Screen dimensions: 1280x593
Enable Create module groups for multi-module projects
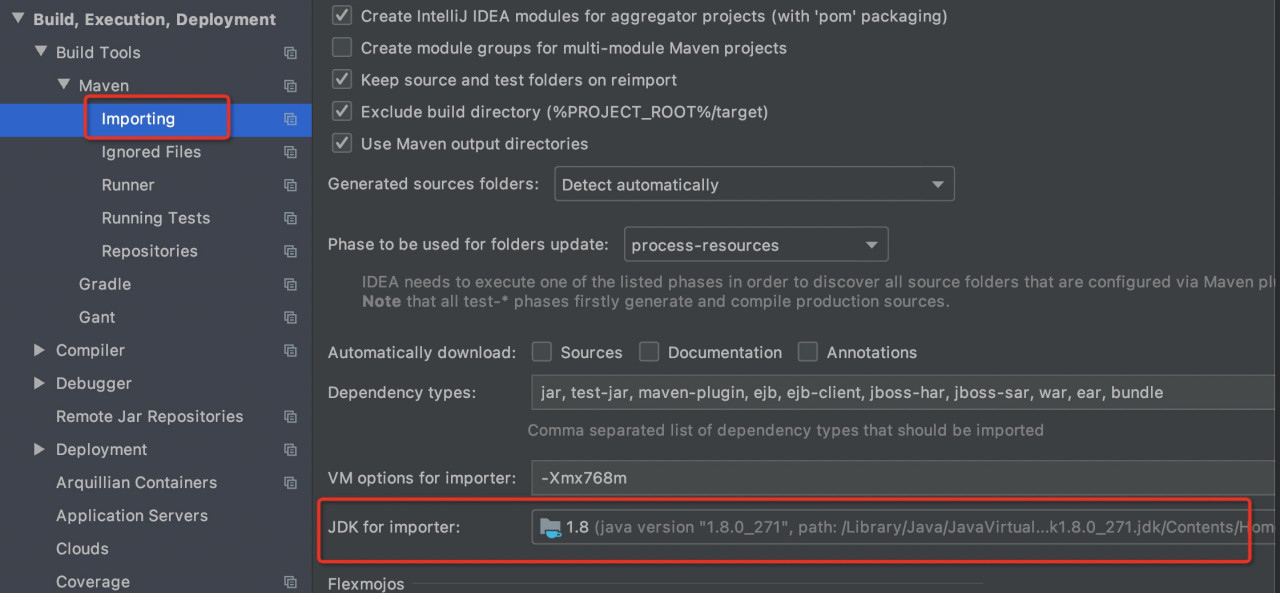click(x=342, y=48)
